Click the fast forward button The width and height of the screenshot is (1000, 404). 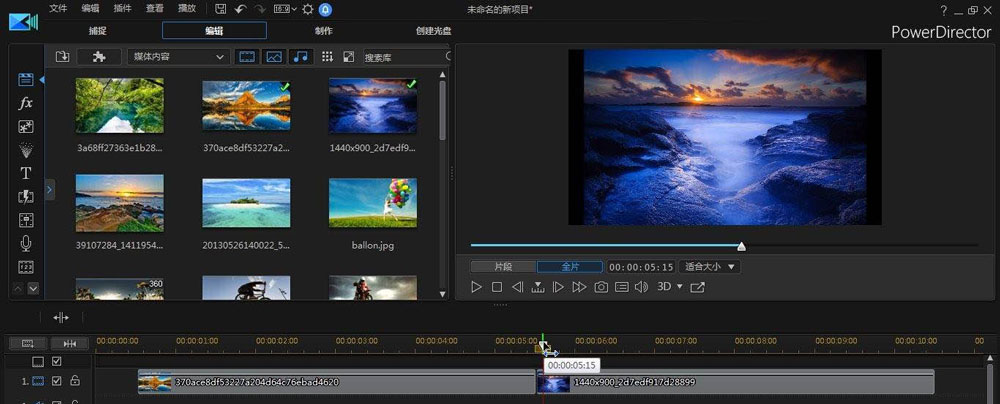point(579,287)
